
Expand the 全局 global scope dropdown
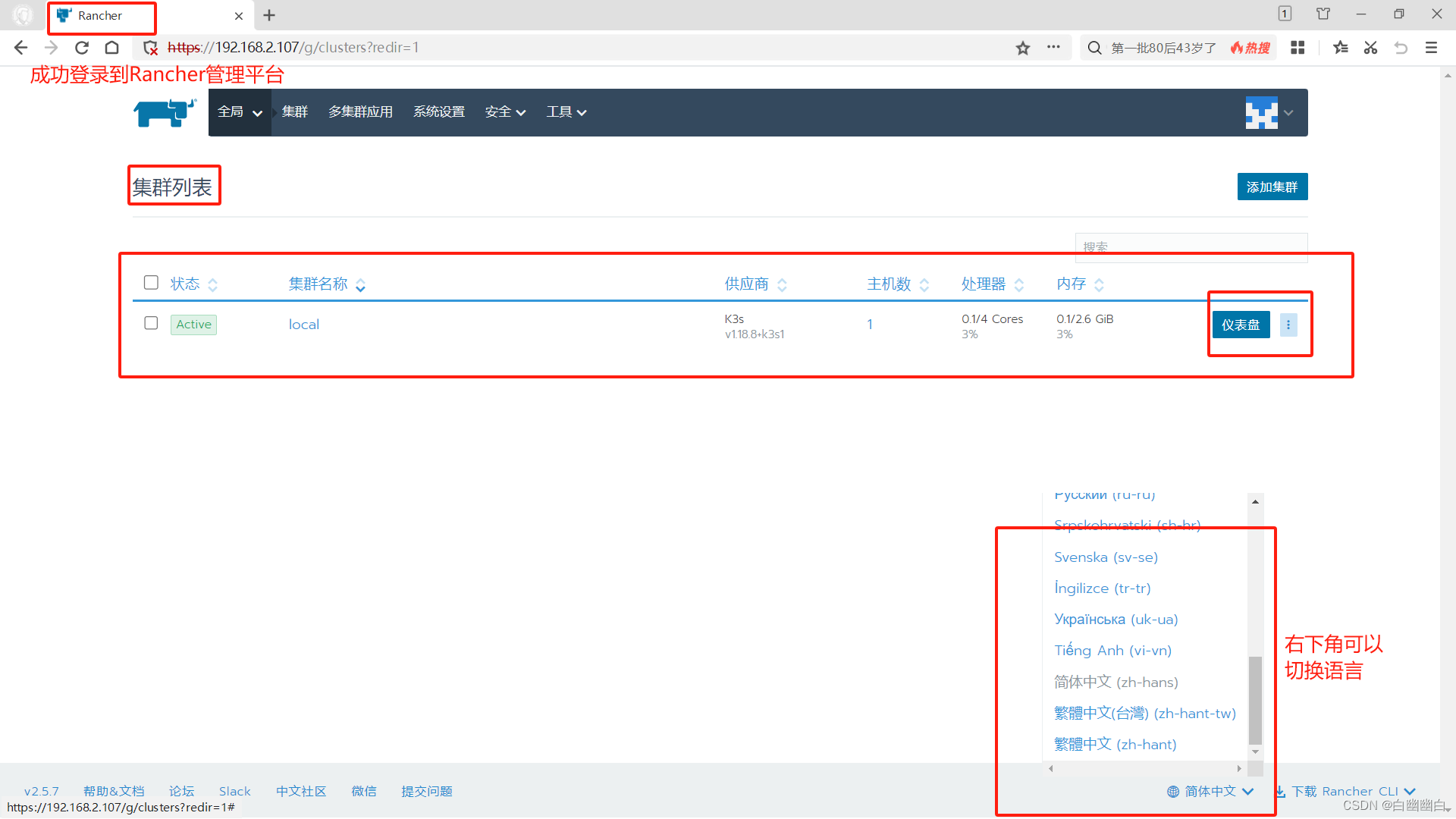coord(240,112)
